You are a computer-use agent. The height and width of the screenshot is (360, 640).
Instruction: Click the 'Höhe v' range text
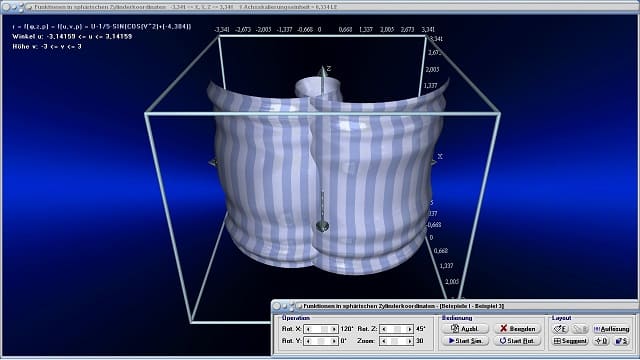tap(47, 47)
